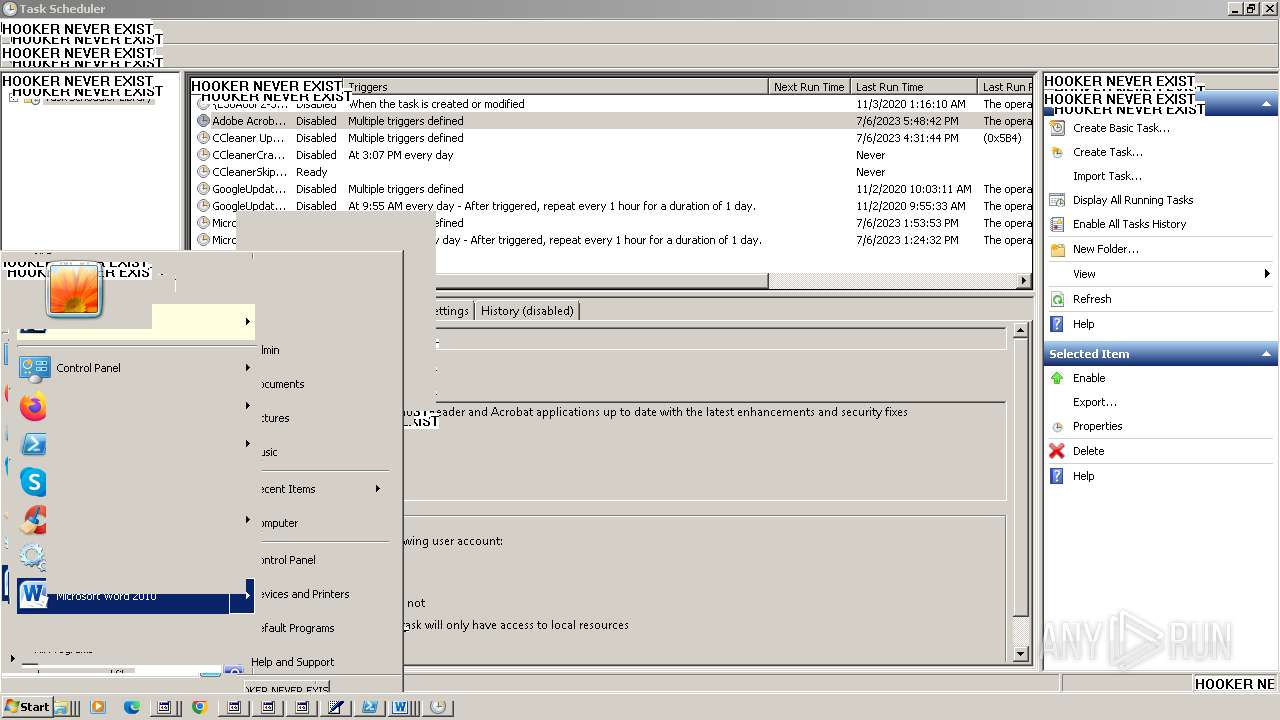
Task: Select the CCleanerSkip… Ready task row
Action: click(612, 172)
